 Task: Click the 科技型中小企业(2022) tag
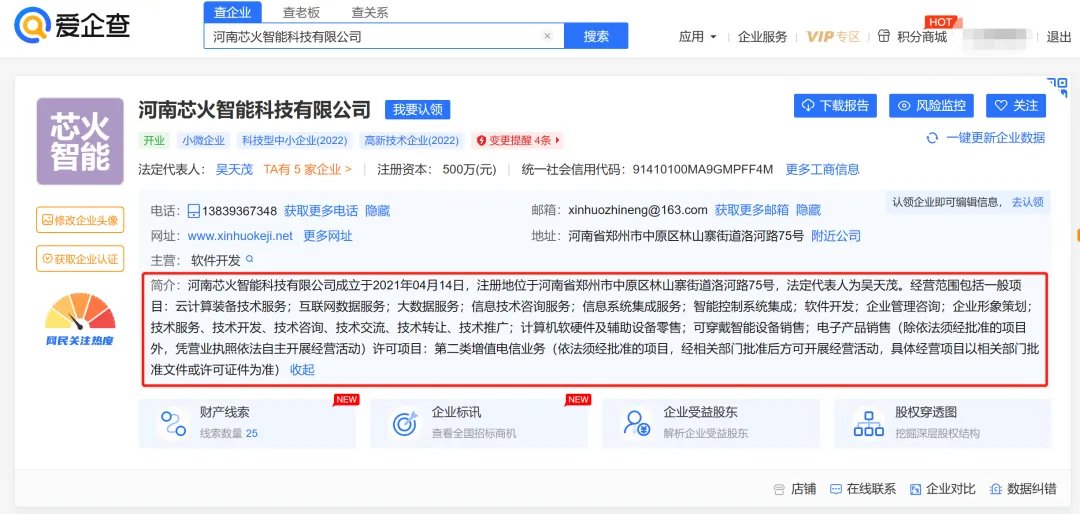[x=295, y=141]
